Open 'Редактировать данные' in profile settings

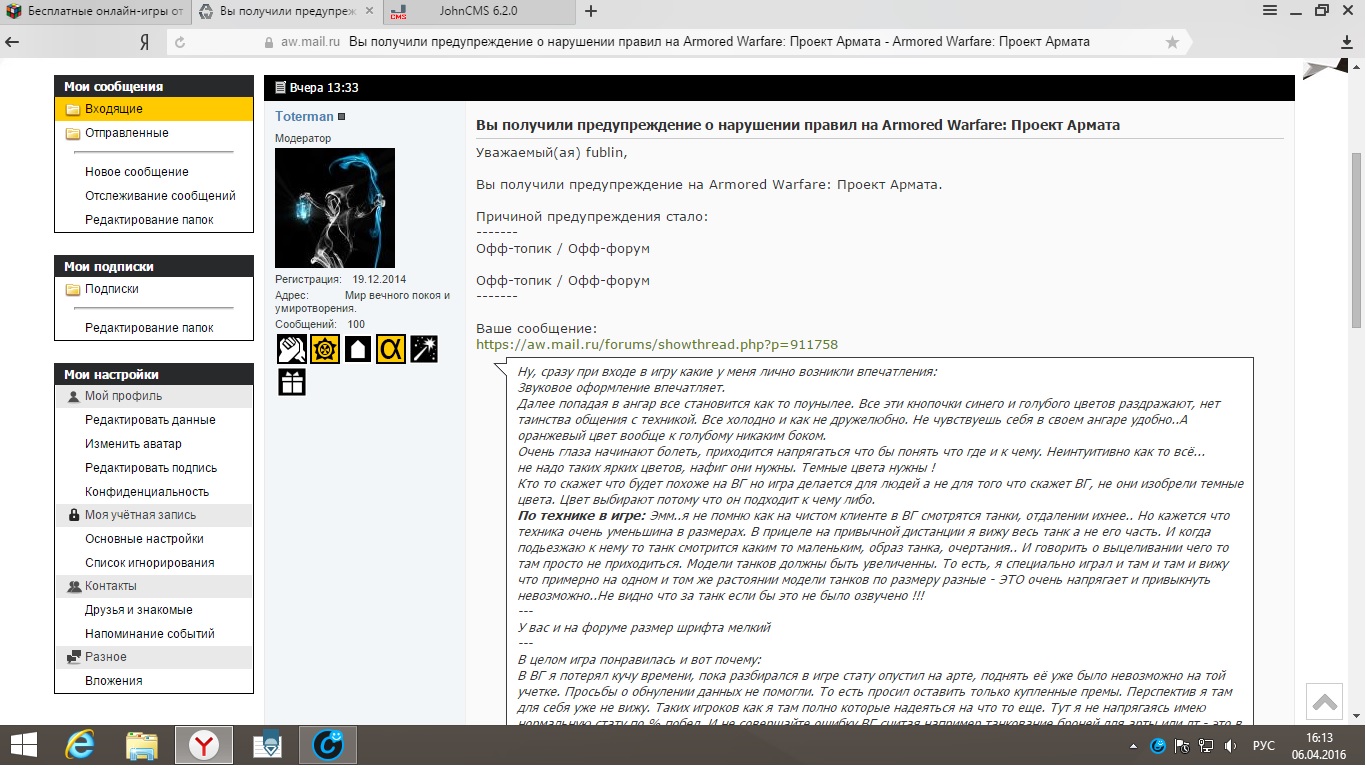(150, 420)
